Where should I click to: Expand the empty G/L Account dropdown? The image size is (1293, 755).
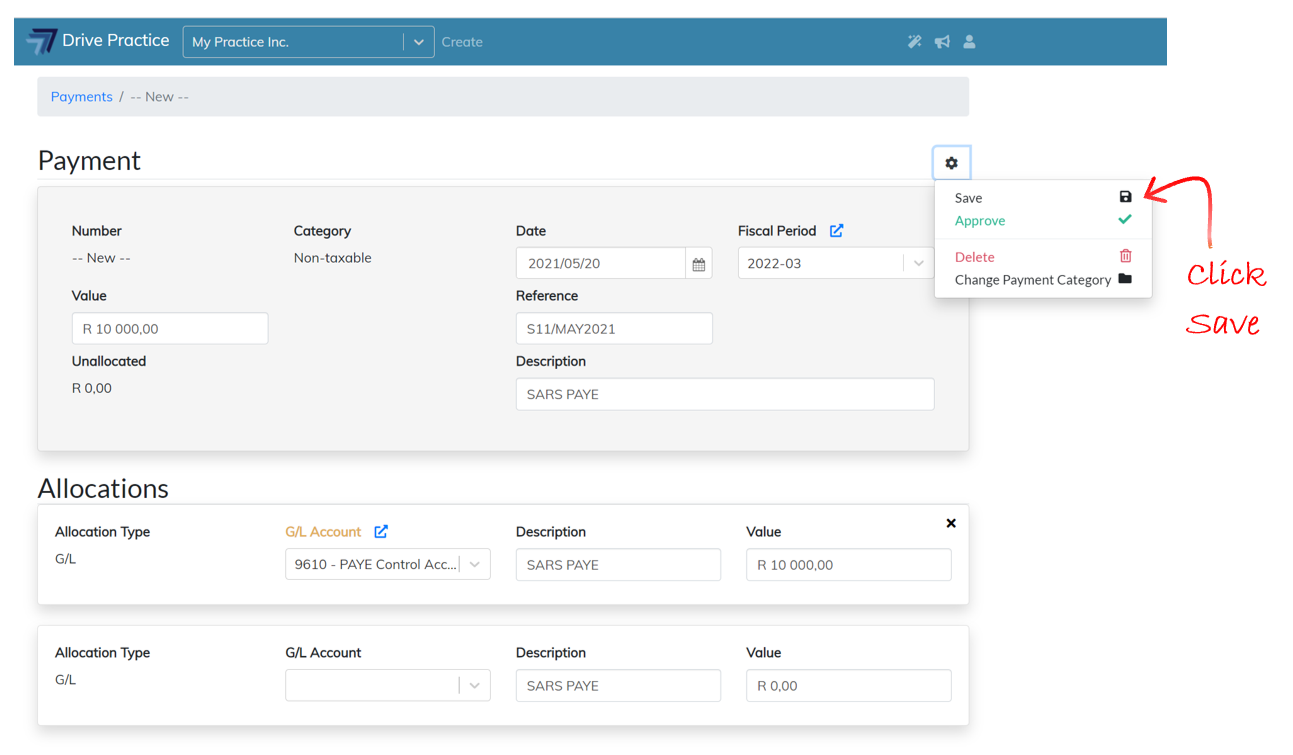pos(475,685)
